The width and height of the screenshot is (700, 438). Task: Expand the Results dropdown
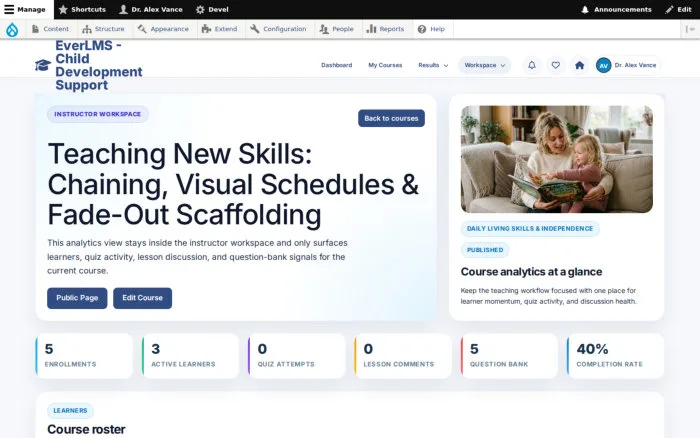433,65
